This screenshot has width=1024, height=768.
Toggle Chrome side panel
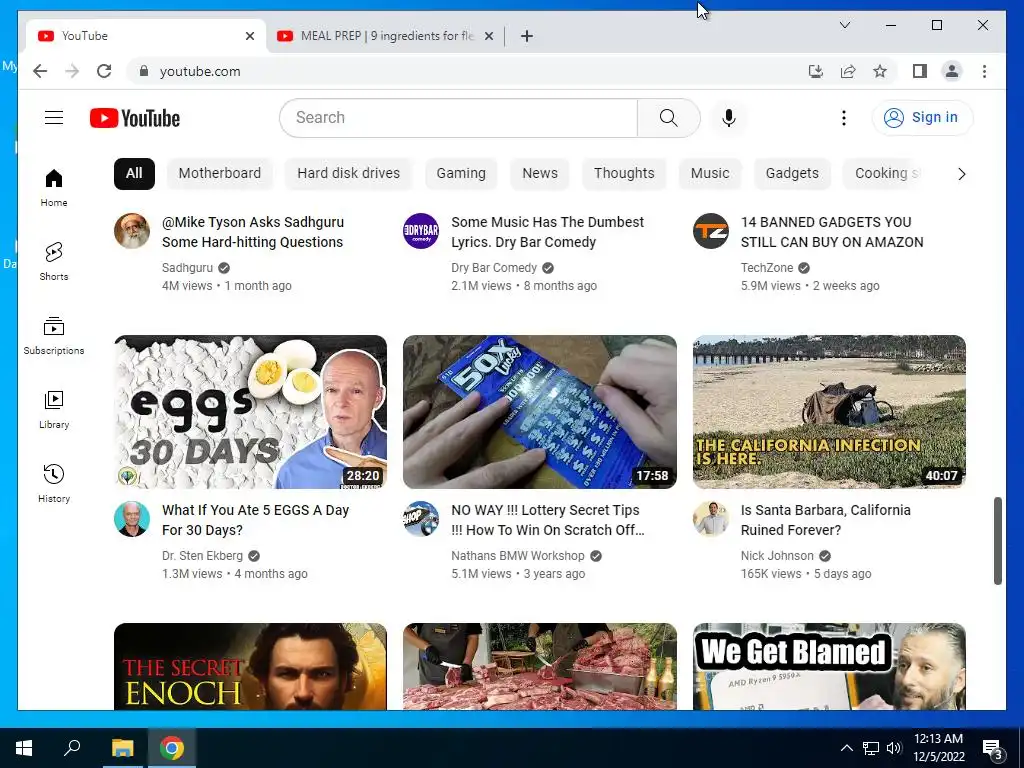(x=920, y=71)
